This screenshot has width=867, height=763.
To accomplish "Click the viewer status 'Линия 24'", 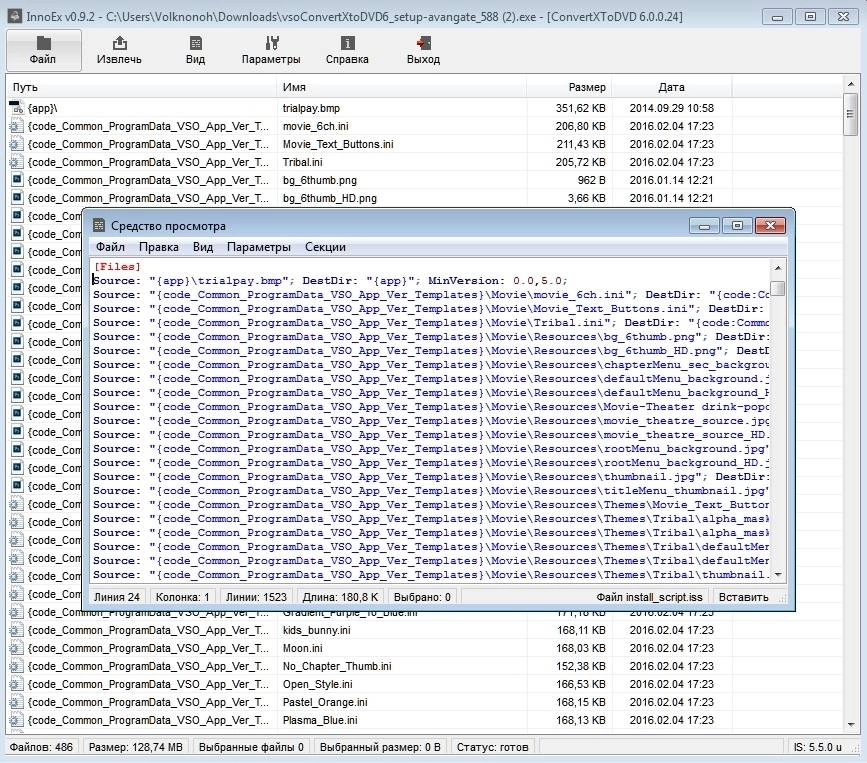I will pyautogui.click(x=117, y=597).
